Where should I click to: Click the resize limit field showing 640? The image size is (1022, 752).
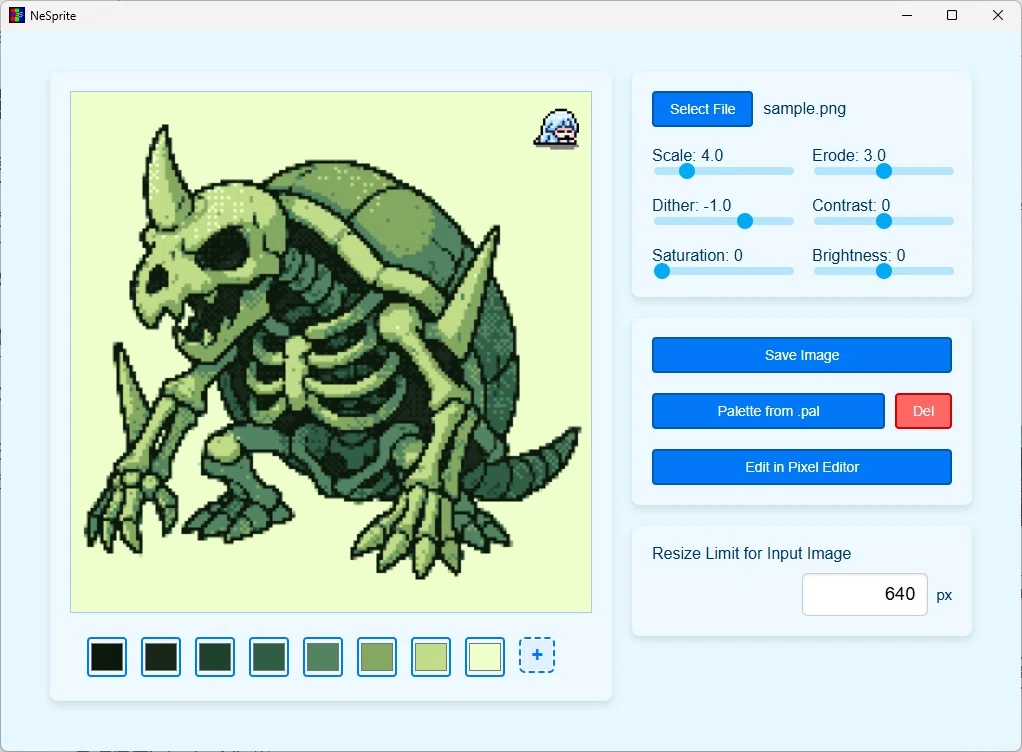864,594
